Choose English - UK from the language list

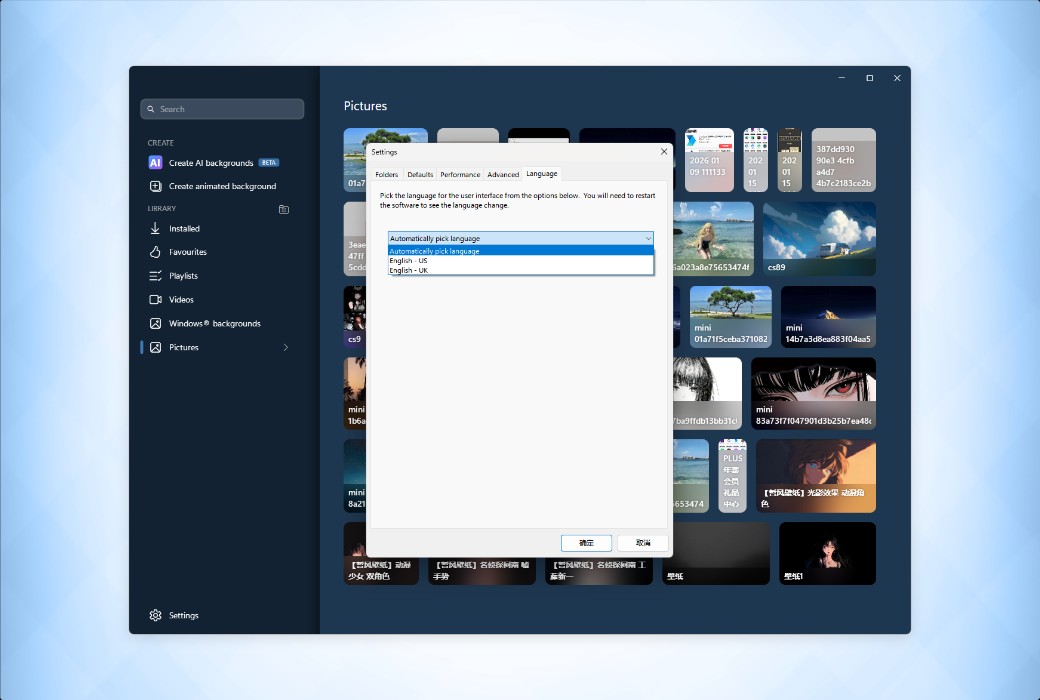(x=521, y=270)
